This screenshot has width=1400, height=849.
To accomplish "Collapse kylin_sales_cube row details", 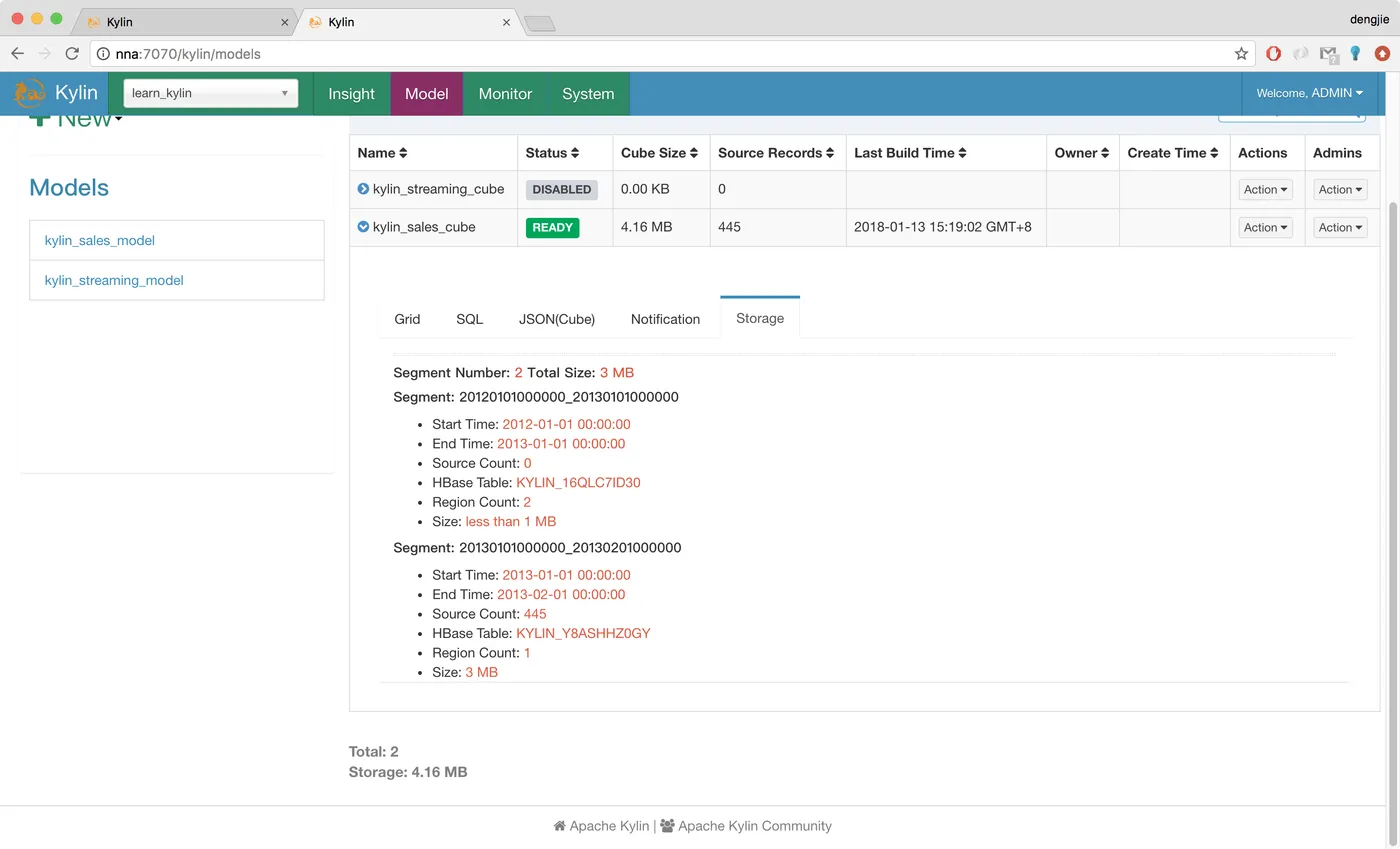I will click(x=363, y=226).
